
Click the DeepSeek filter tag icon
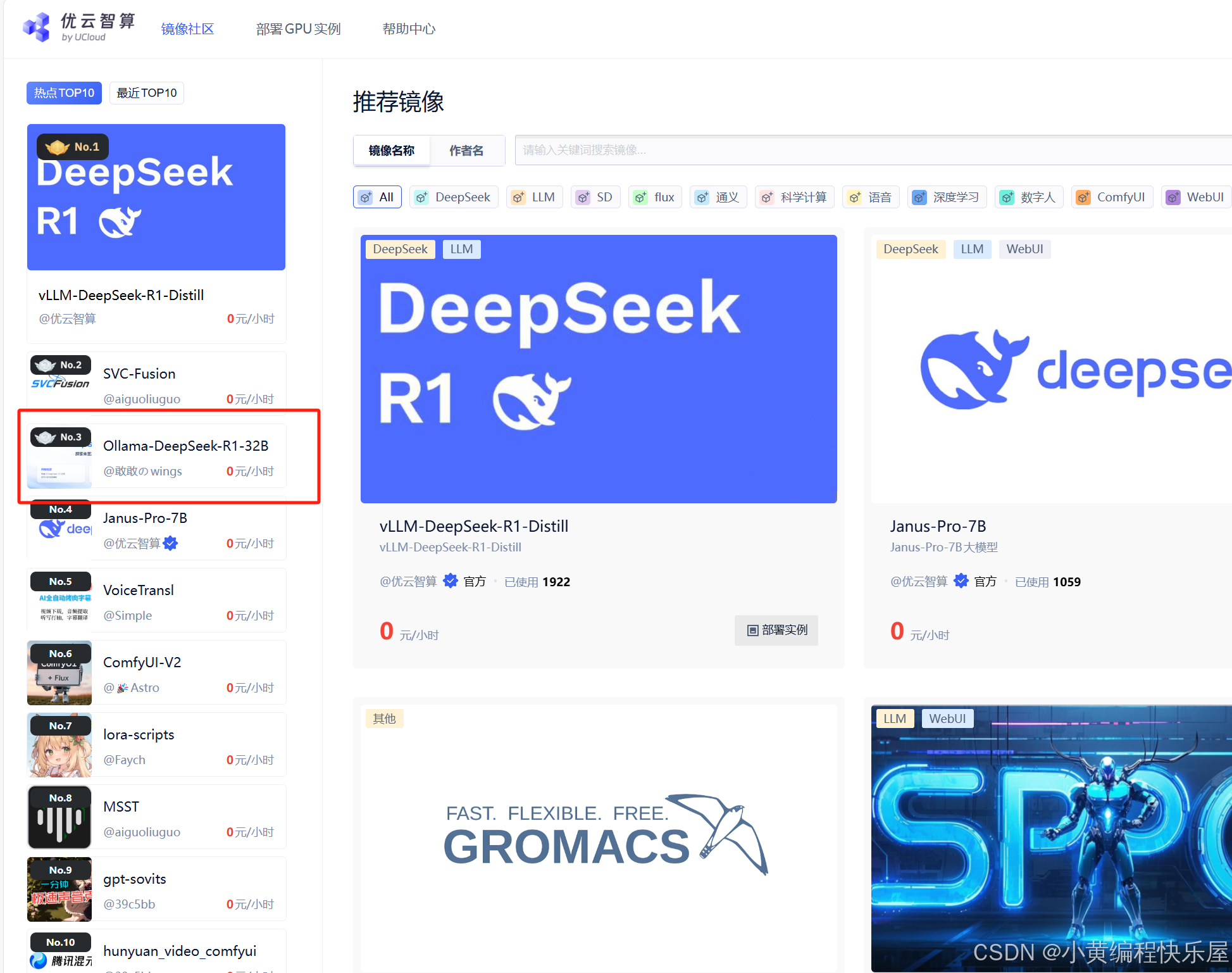click(x=422, y=198)
